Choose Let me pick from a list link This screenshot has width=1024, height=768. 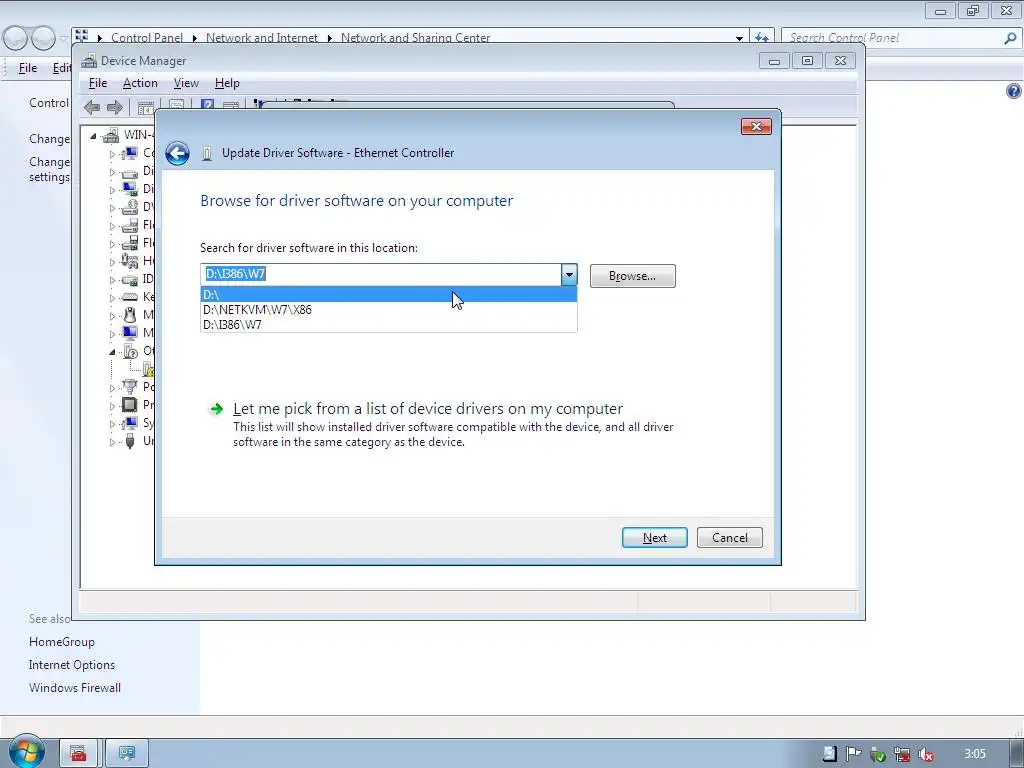(x=428, y=409)
